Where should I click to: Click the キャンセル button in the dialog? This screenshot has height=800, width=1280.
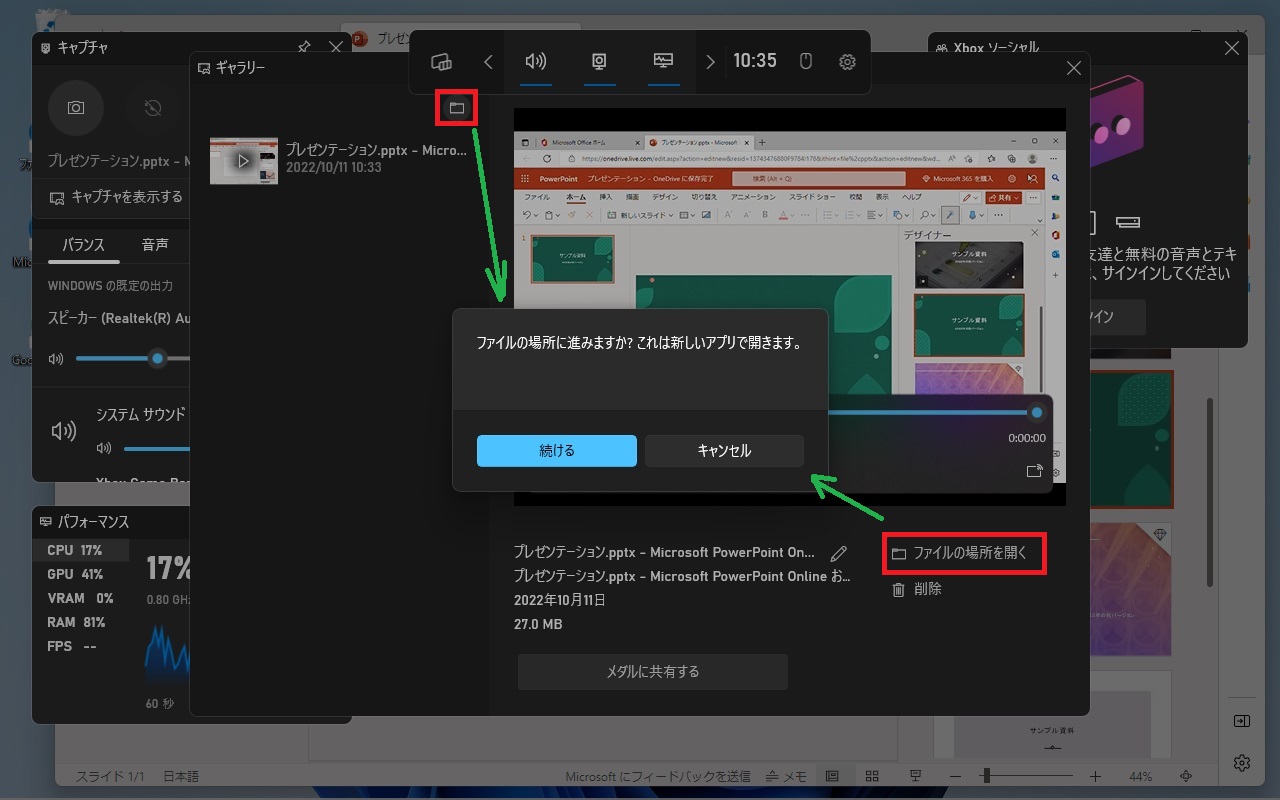(724, 451)
